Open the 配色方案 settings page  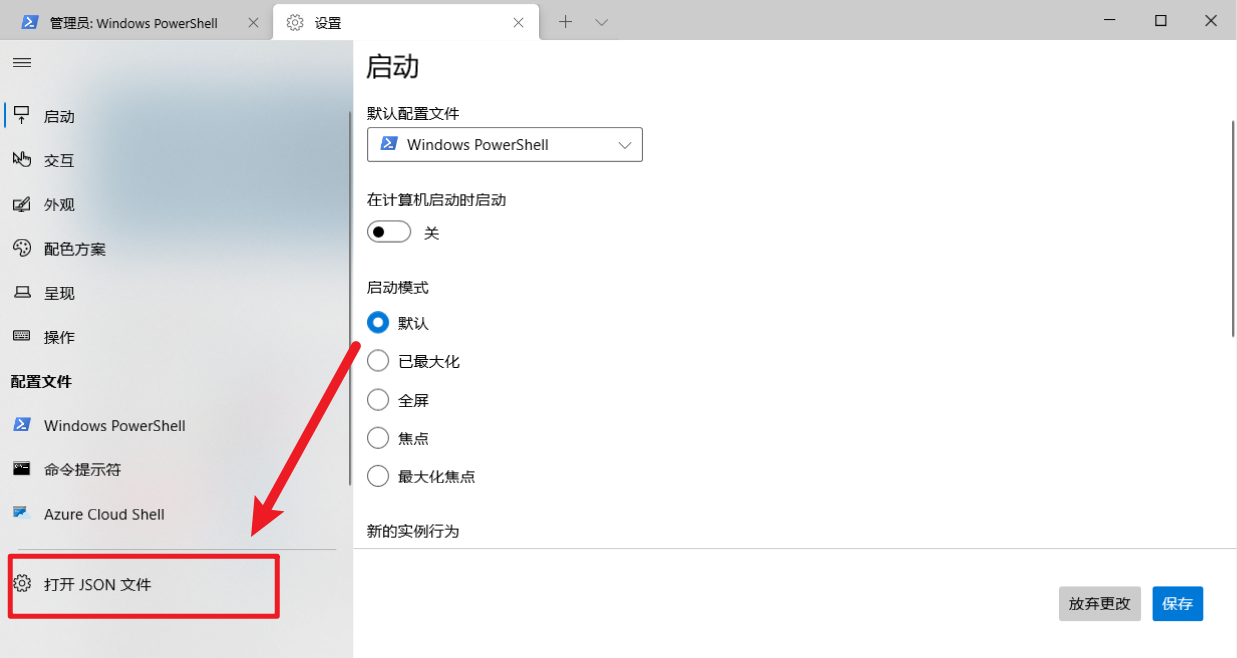175,248
